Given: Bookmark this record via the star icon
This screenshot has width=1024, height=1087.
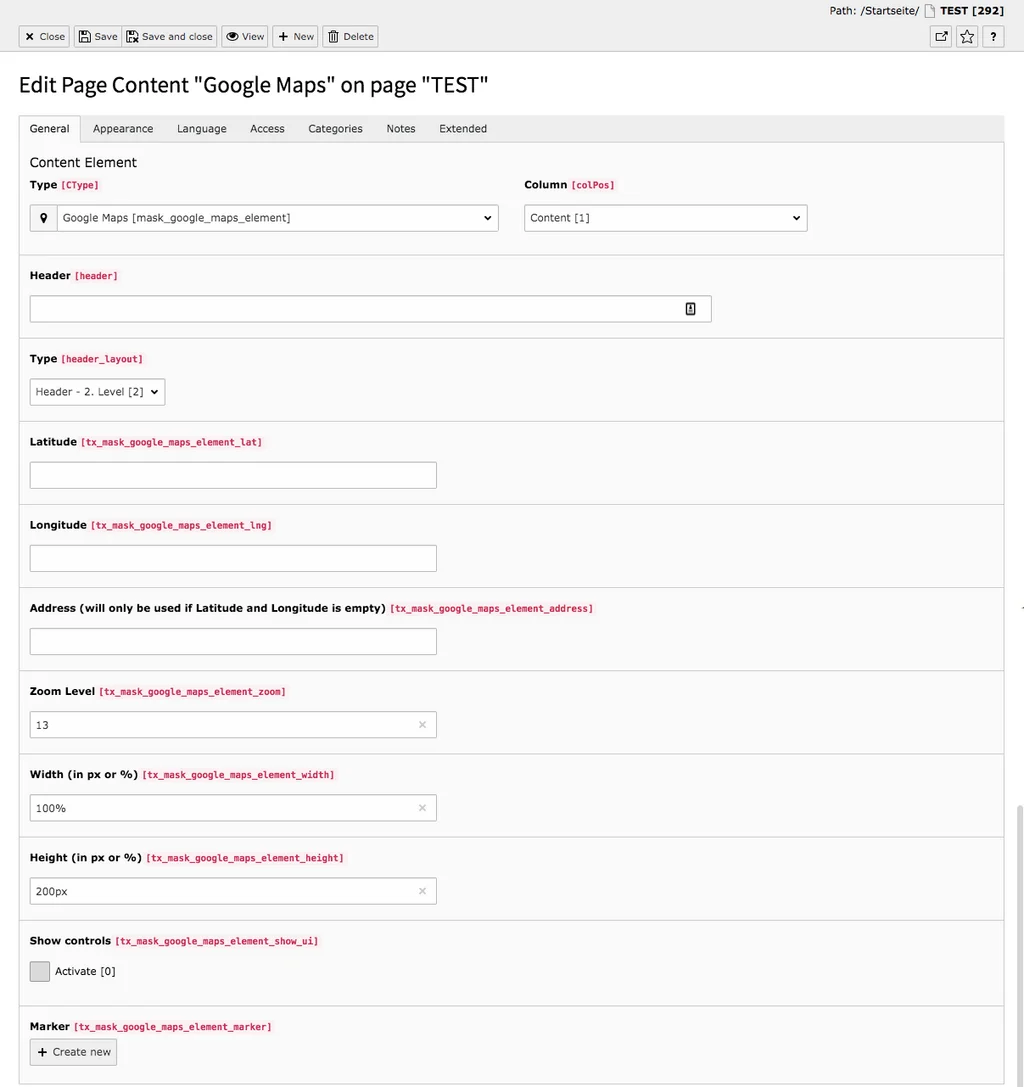Looking at the screenshot, I should click(x=966, y=36).
